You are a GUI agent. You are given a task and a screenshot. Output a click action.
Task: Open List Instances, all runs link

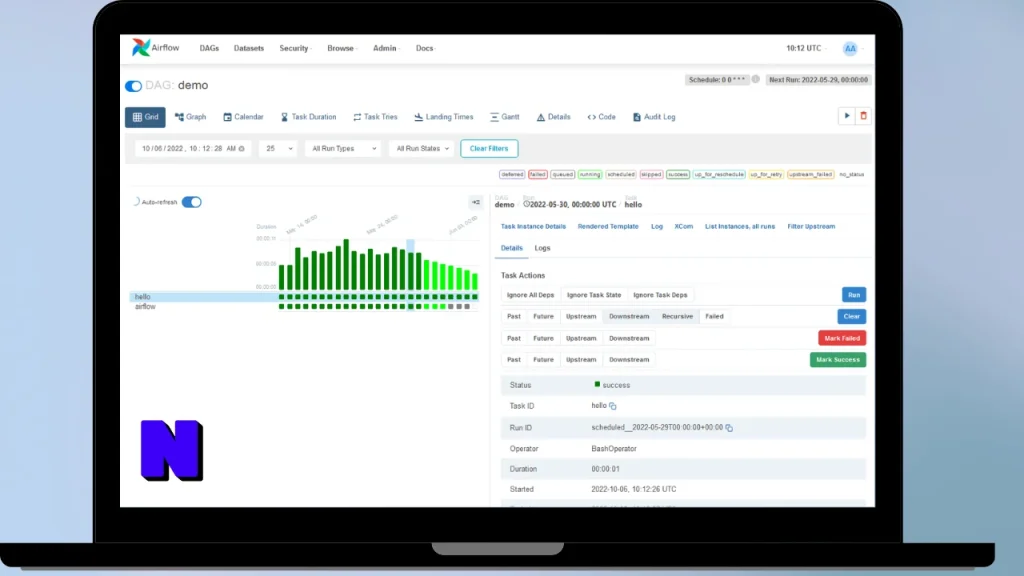740,227
